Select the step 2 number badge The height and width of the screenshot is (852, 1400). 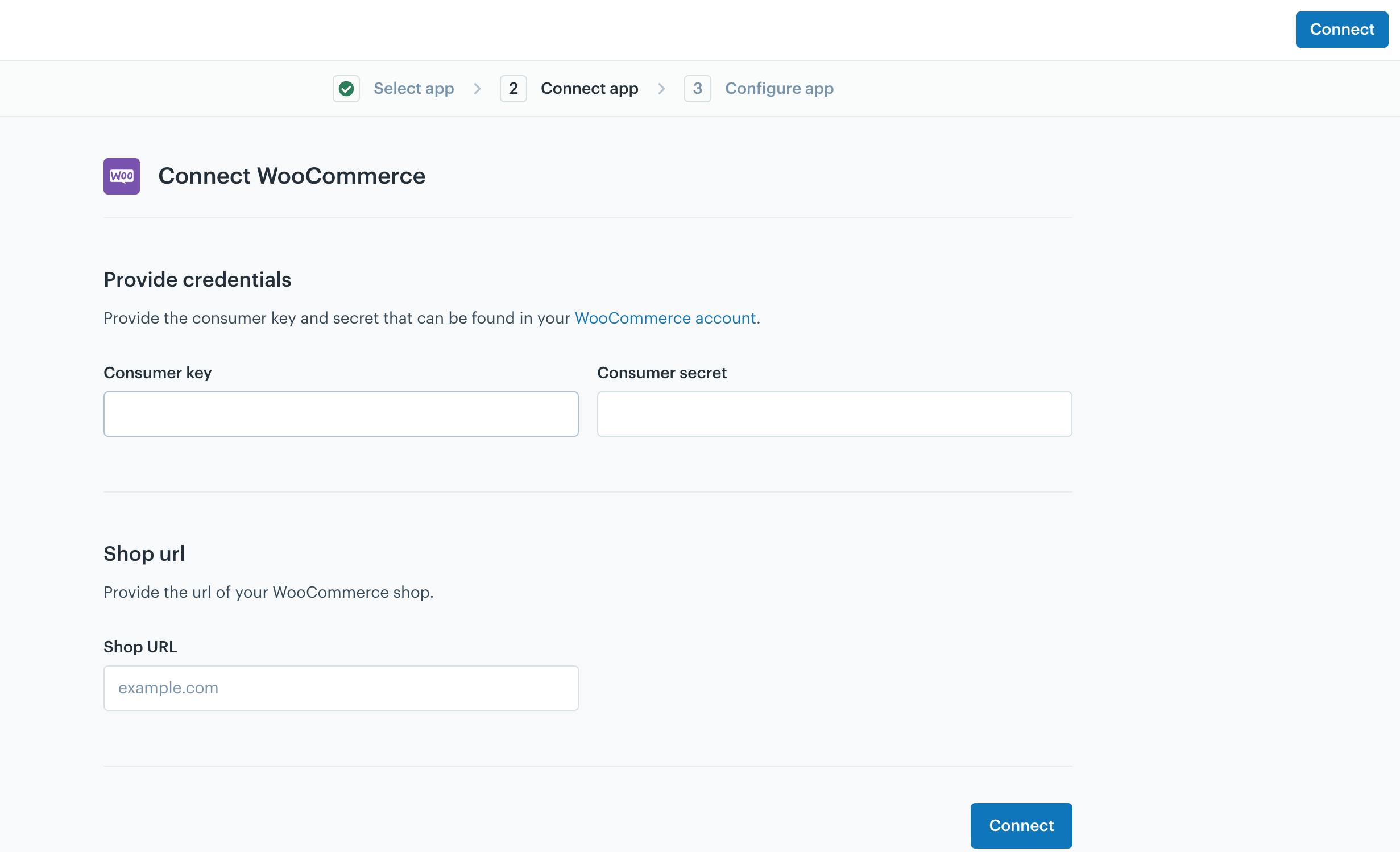click(x=513, y=89)
